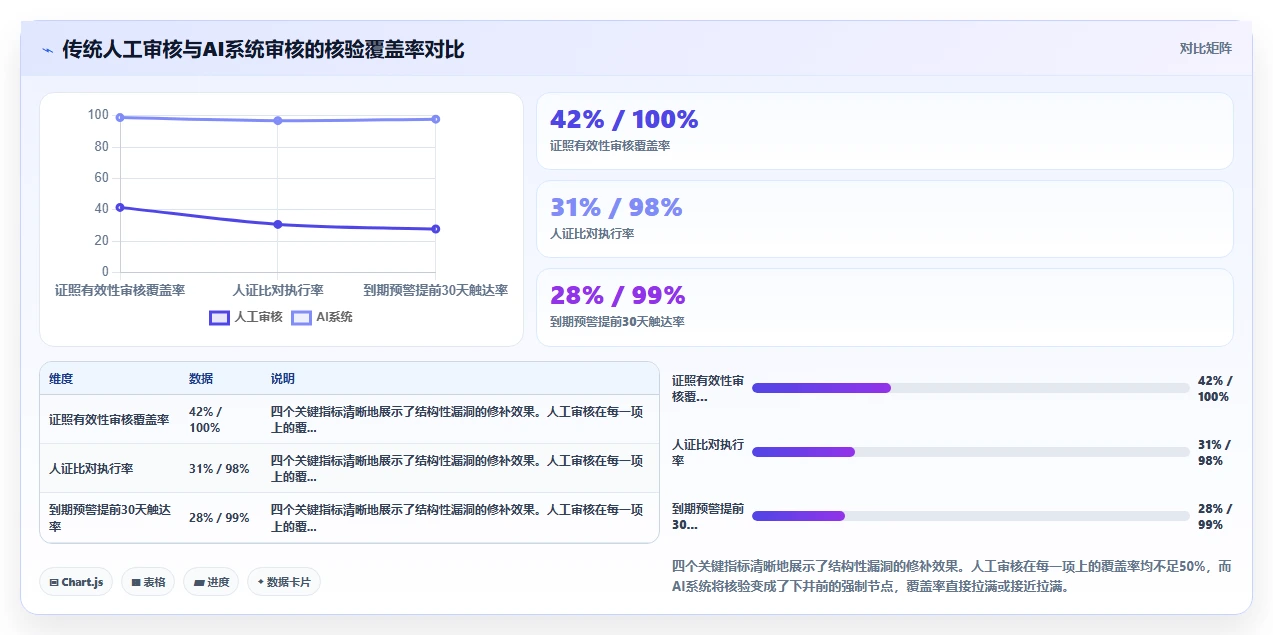Click the progress bar for 证照有效性审核覆盖率
This screenshot has height=635, width=1273.
[x=970, y=388]
